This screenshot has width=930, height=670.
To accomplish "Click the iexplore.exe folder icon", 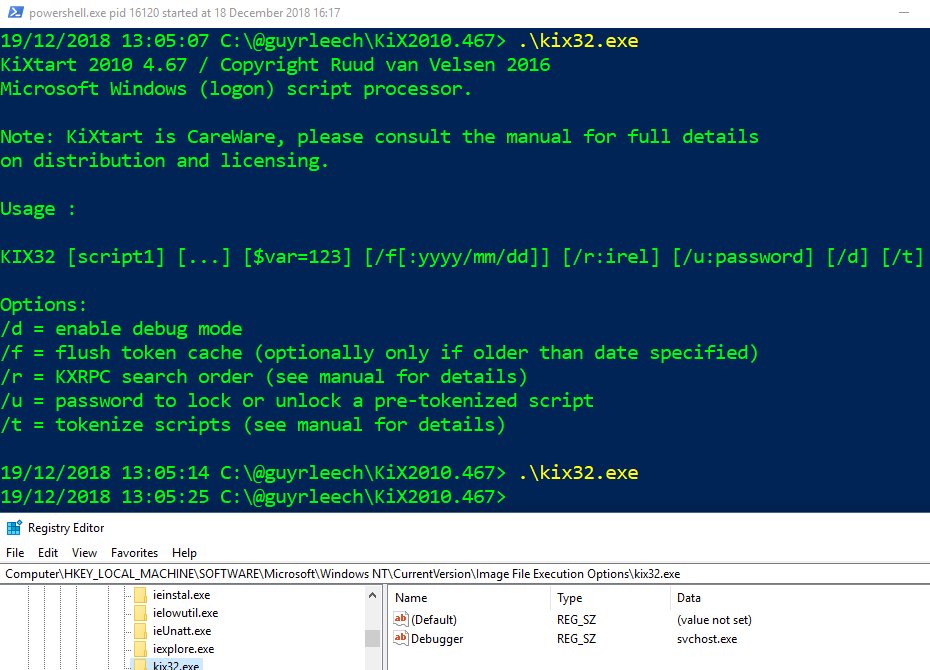I will (x=141, y=649).
